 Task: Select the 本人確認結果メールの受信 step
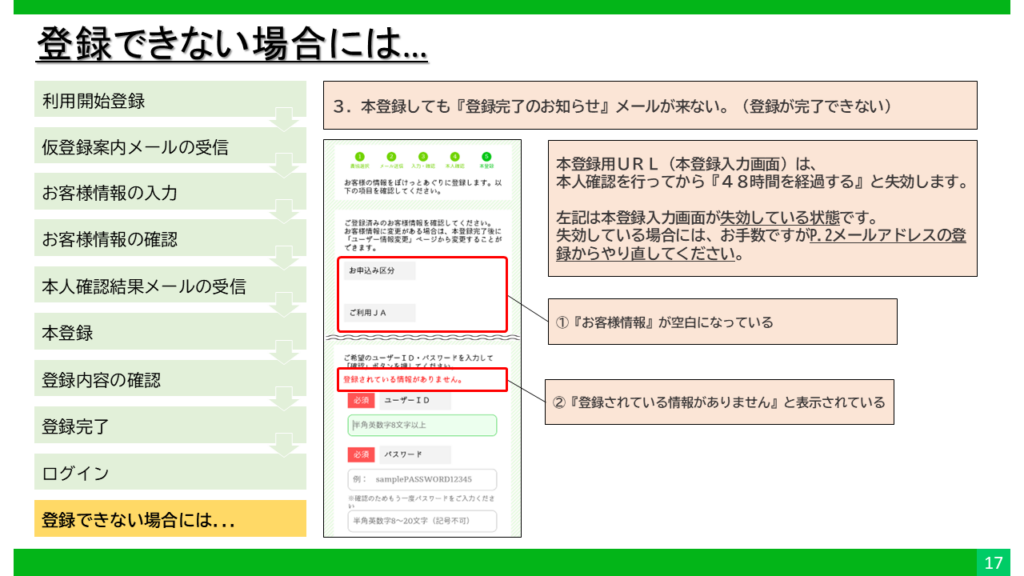pyautogui.click(x=170, y=286)
